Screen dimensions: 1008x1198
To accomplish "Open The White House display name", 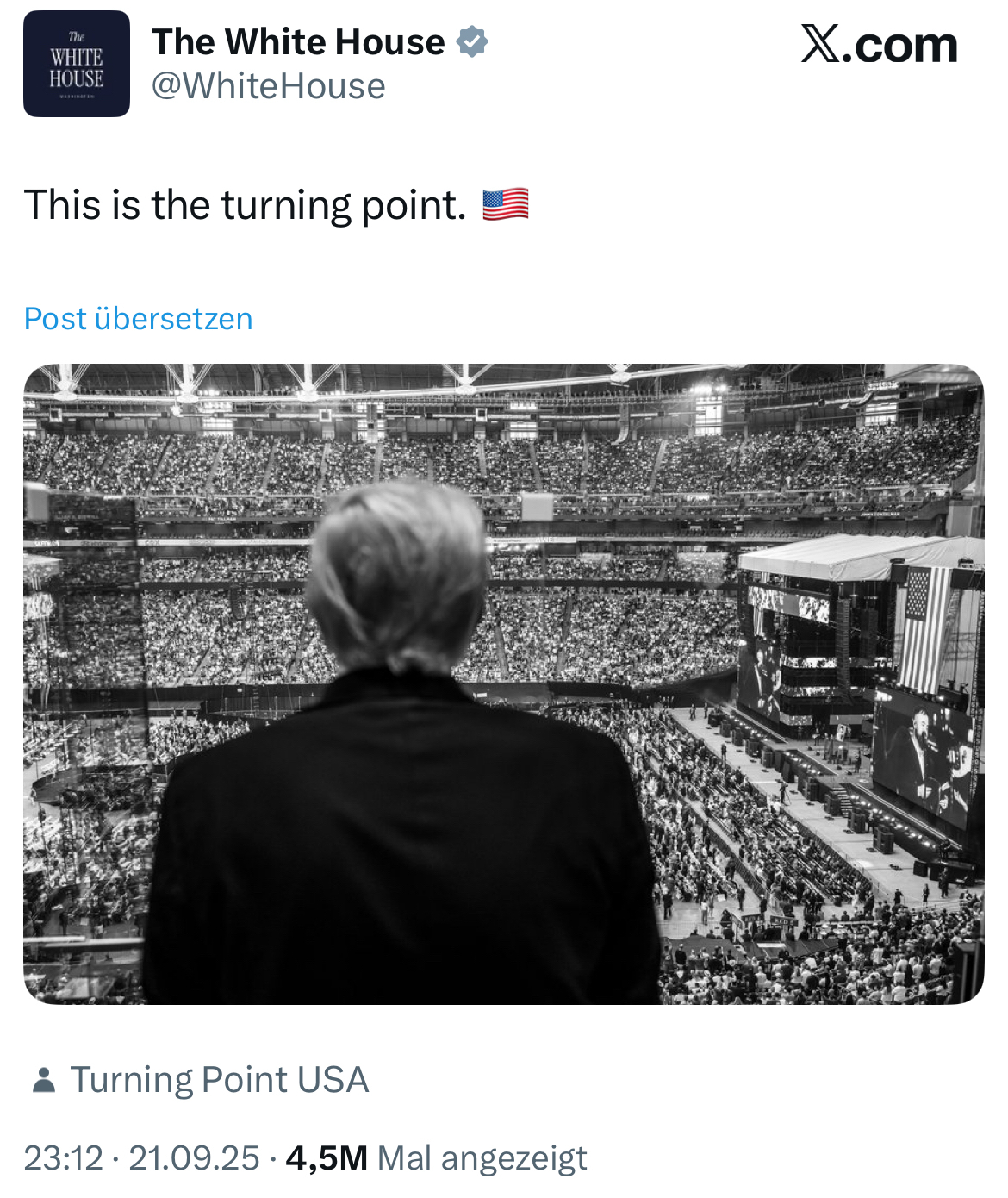I will (298, 41).
